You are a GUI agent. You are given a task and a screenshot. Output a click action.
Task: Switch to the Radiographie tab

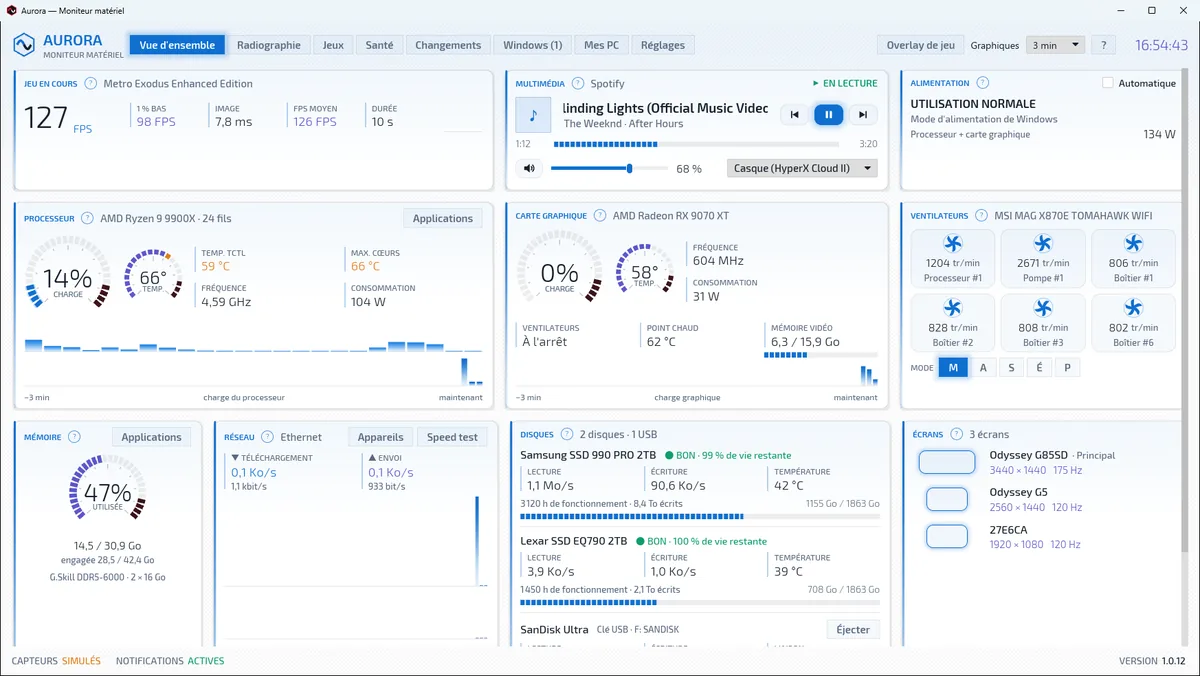pyautogui.click(x=269, y=45)
